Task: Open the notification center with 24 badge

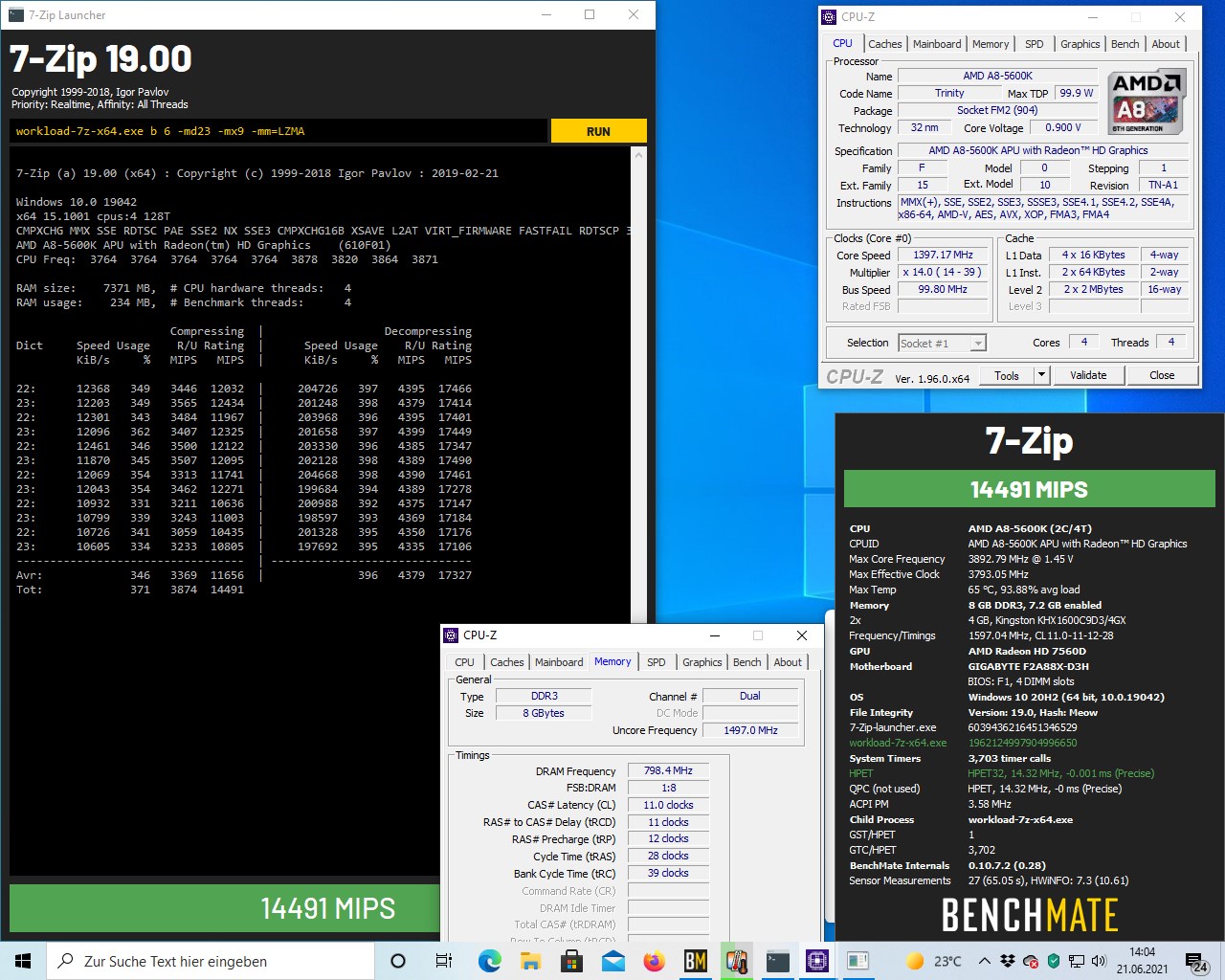Action: point(1196,961)
